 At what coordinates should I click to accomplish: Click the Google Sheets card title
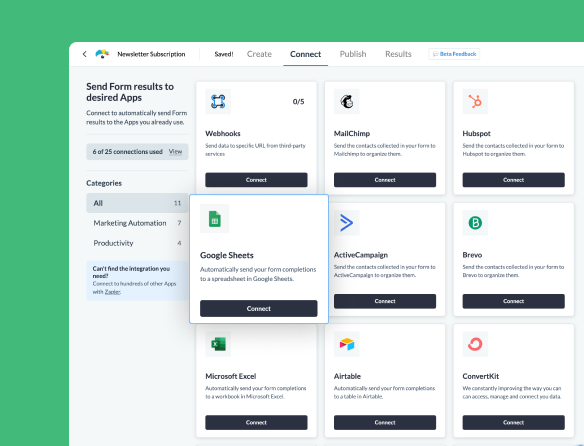pyautogui.click(x=226, y=255)
